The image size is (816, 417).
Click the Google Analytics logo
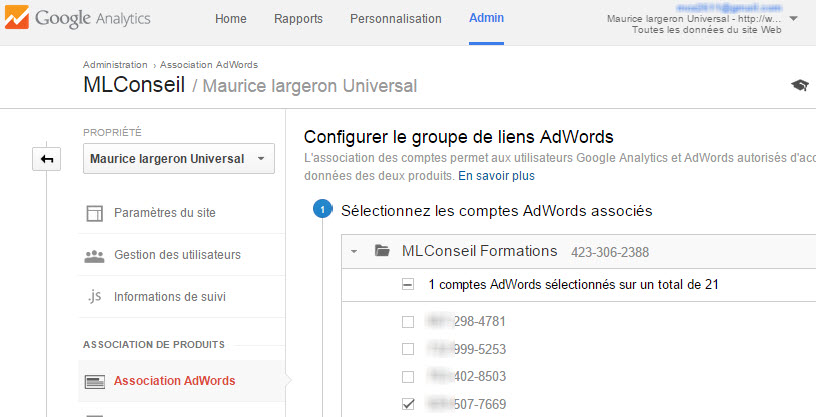[x=78, y=18]
